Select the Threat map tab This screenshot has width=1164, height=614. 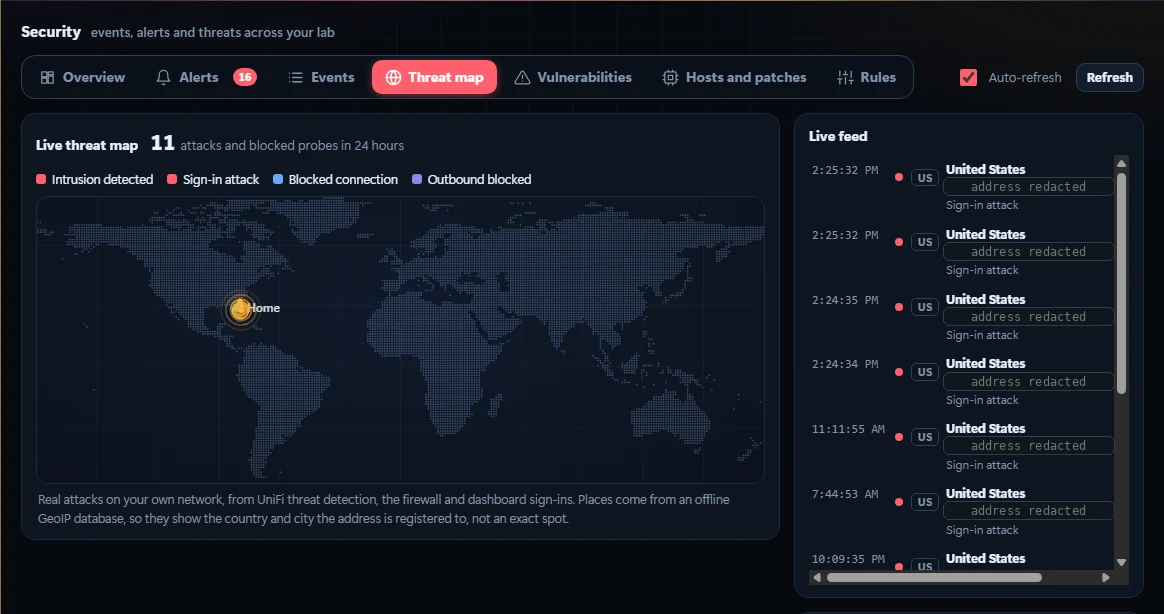(x=434, y=77)
